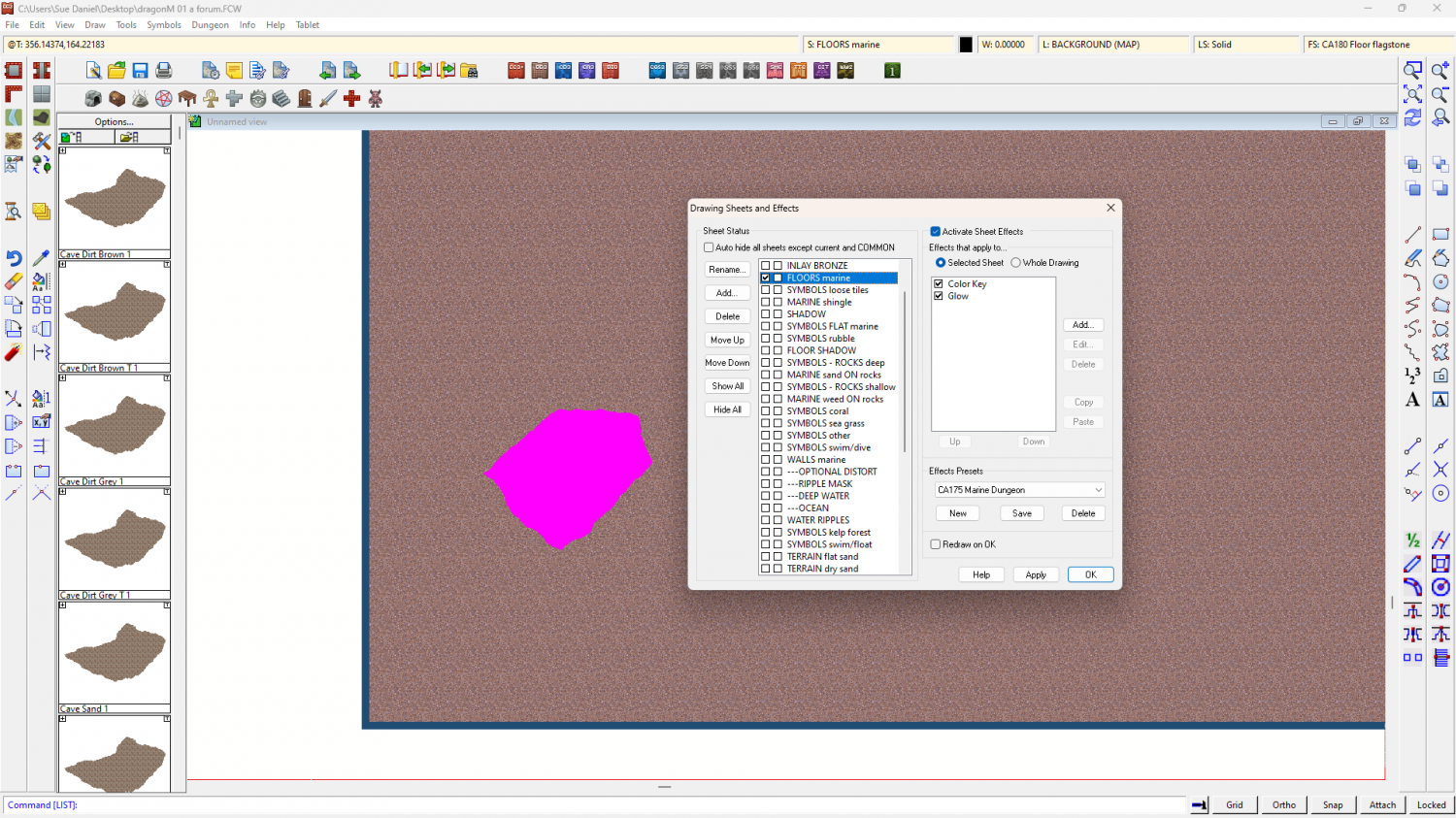1456x818 pixels.
Task: Select the Text tool letter A
Action: [x=1412, y=400]
